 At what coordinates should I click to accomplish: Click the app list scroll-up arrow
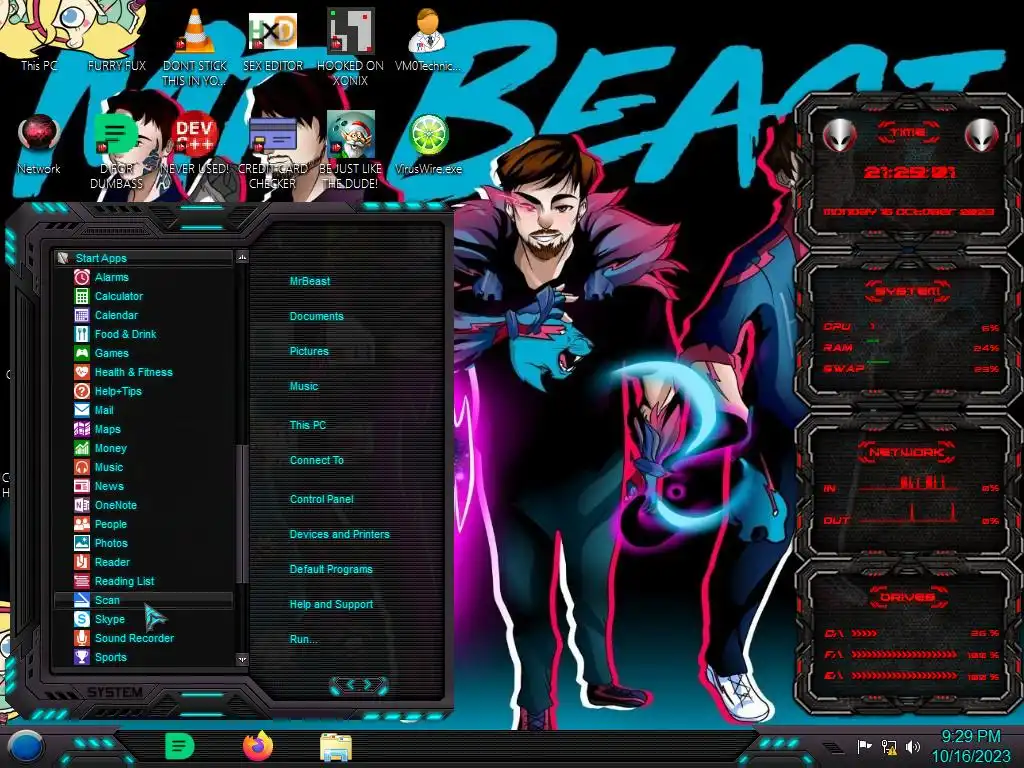point(242,257)
